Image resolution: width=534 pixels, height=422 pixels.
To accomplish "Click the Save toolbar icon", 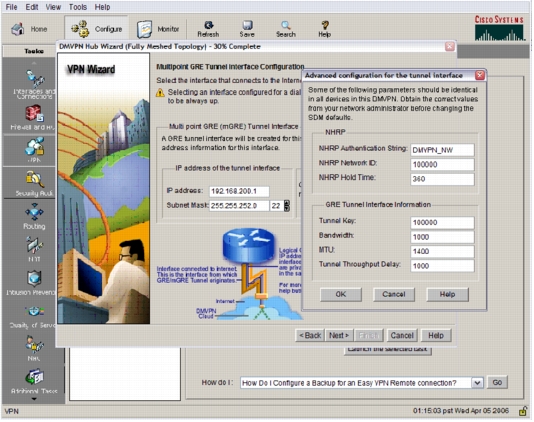I will [x=247, y=29].
